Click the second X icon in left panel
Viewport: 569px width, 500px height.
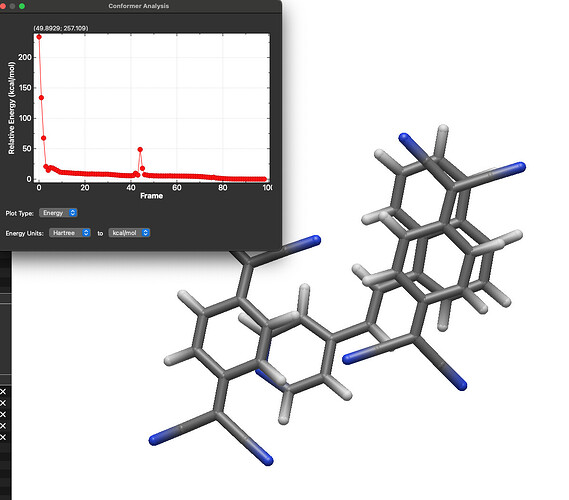pyautogui.click(x=3, y=403)
